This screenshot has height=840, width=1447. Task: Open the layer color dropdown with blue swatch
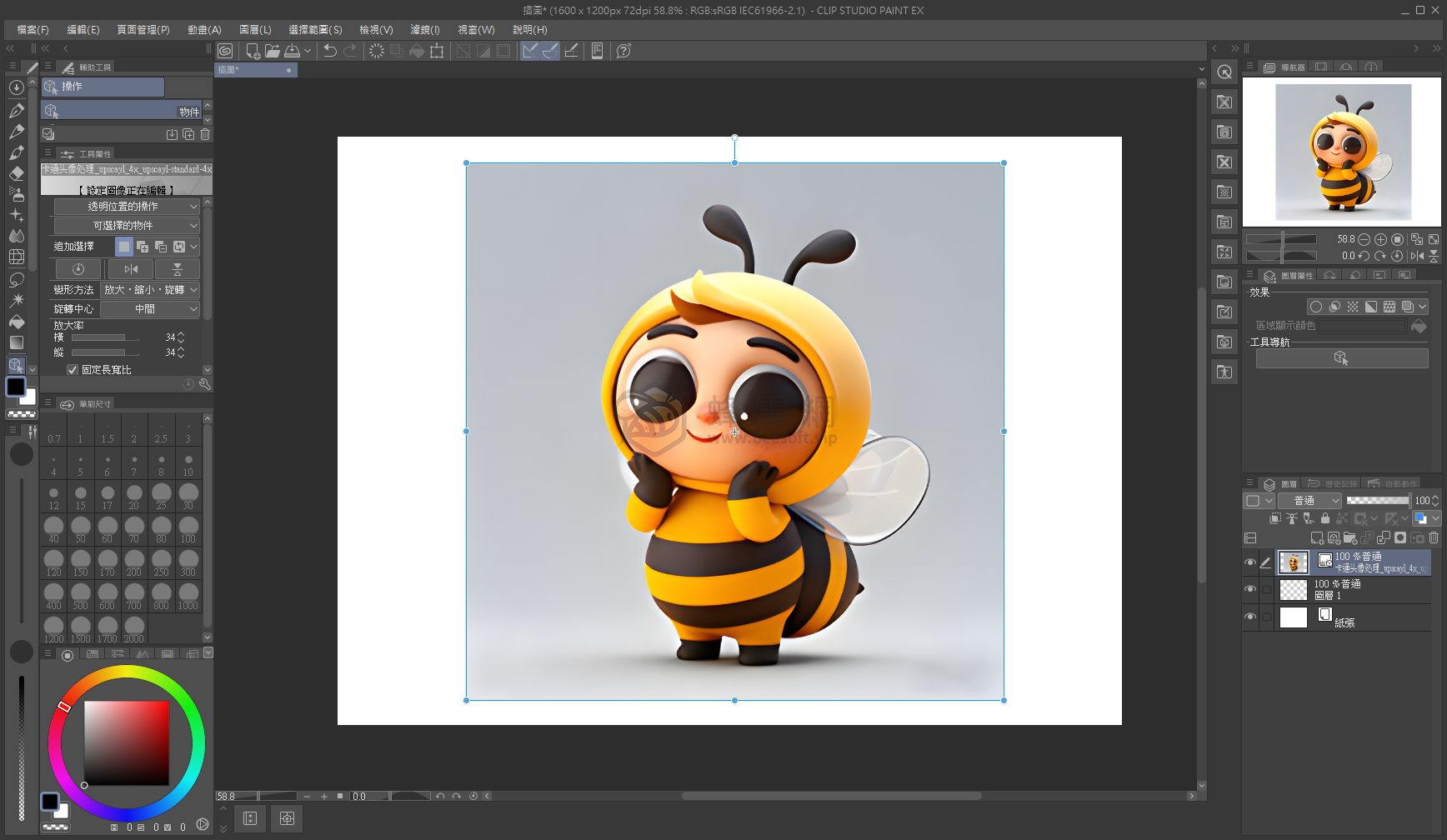coord(1426,518)
